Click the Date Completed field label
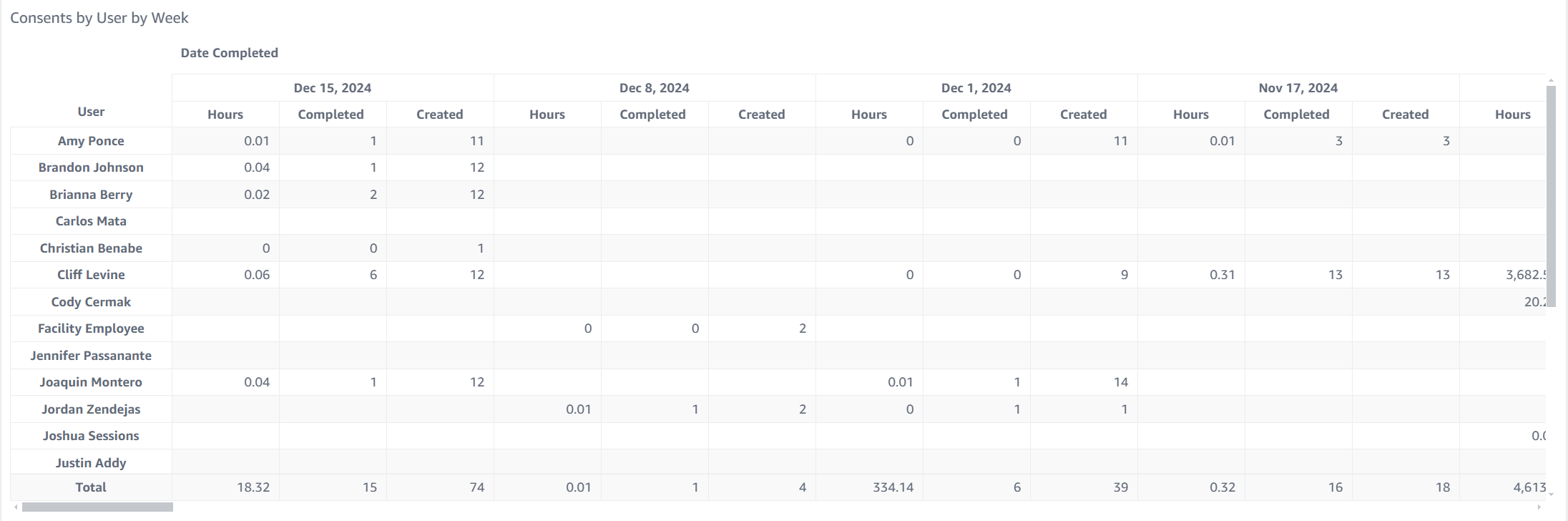1568x521 pixels. (229, 53)
